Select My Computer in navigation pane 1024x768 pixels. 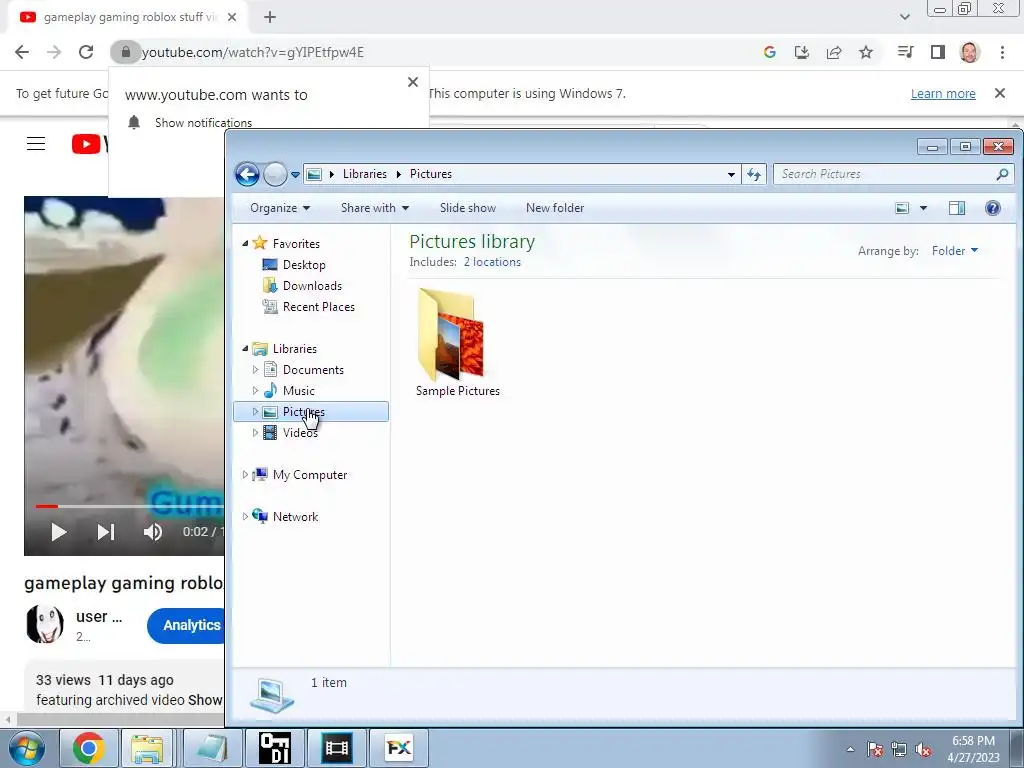pos(310,475)
